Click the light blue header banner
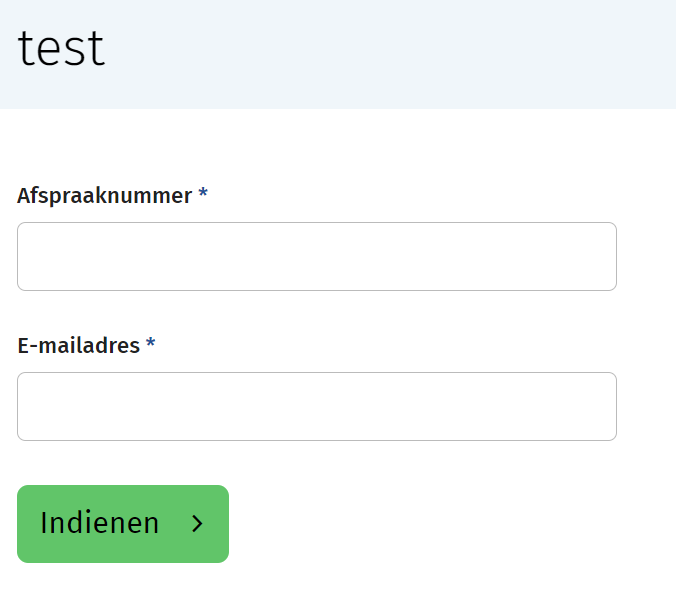Image resolution: width=676 pixels, height=598 pixels. pos(400,54)
